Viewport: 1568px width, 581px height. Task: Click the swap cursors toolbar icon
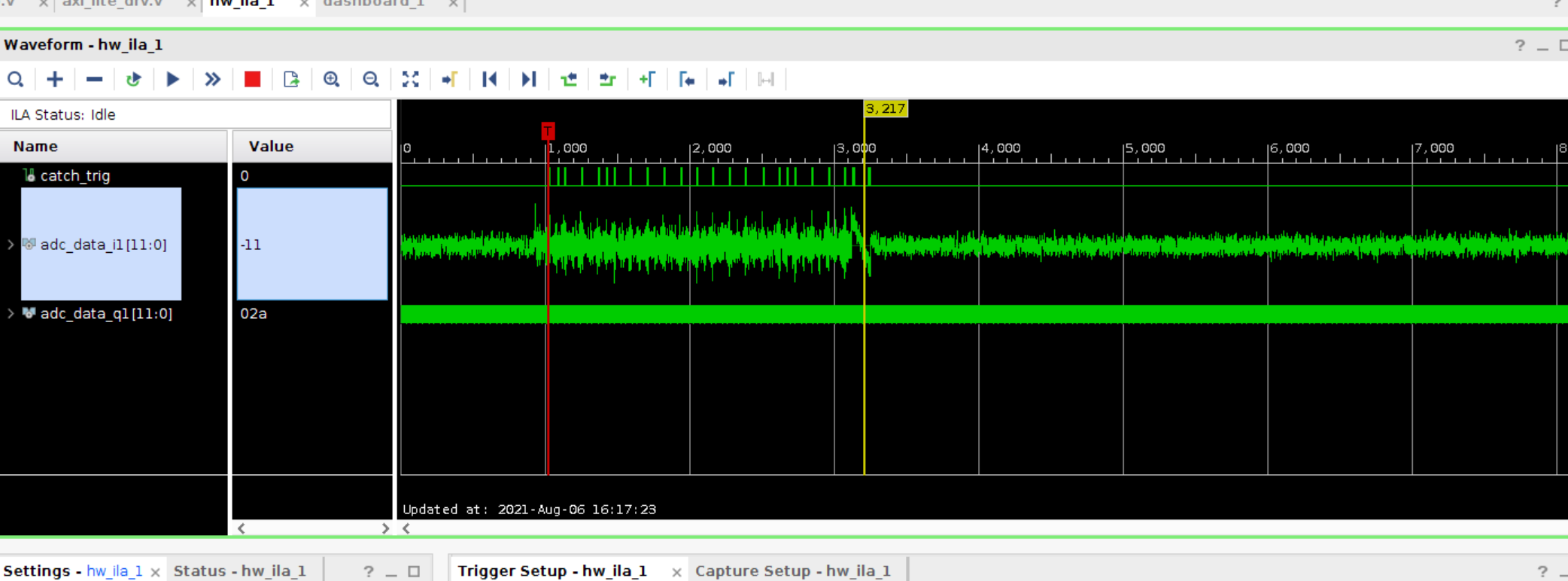click(x=766, y=79)
